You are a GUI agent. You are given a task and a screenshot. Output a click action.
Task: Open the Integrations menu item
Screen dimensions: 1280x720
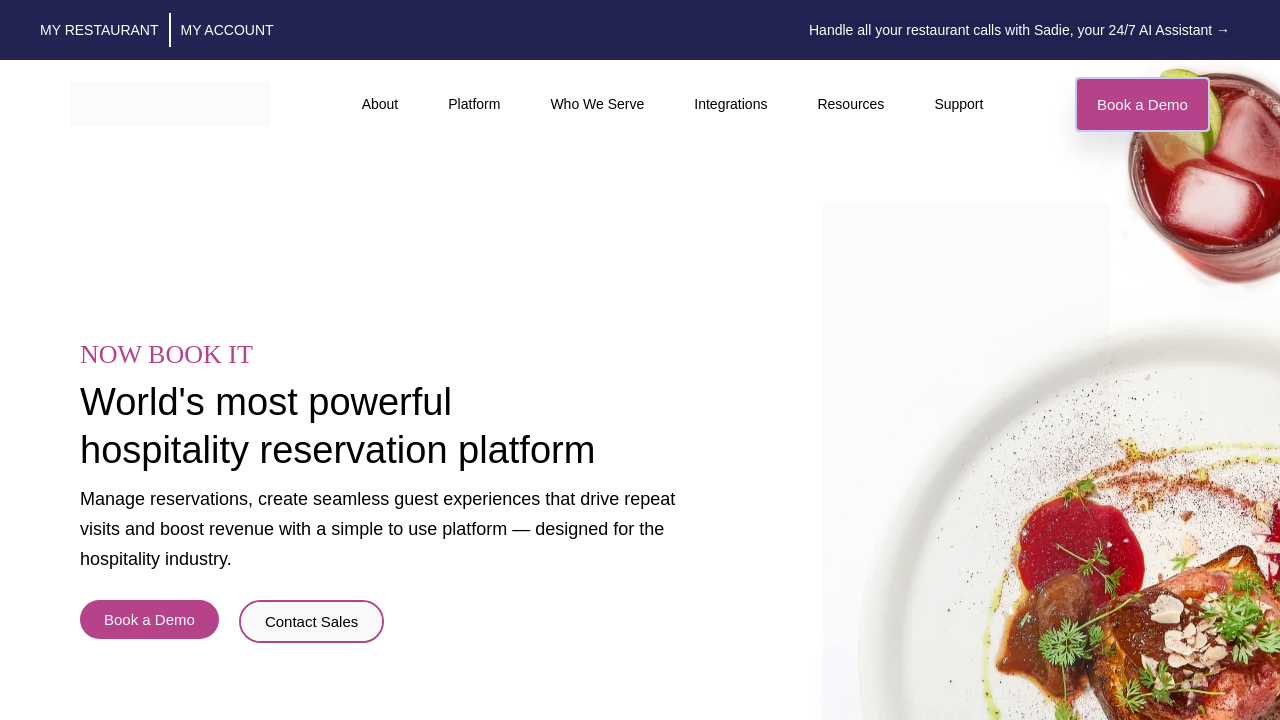730,104
